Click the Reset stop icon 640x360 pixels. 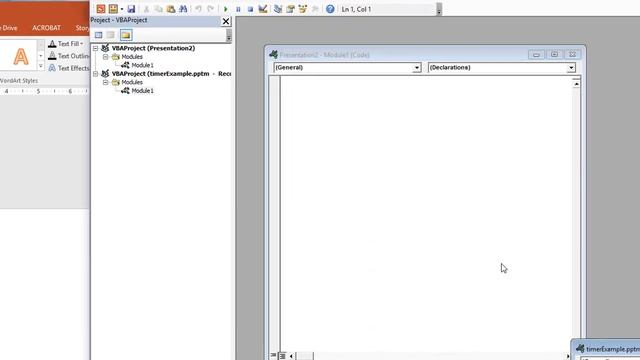[250, 9]
